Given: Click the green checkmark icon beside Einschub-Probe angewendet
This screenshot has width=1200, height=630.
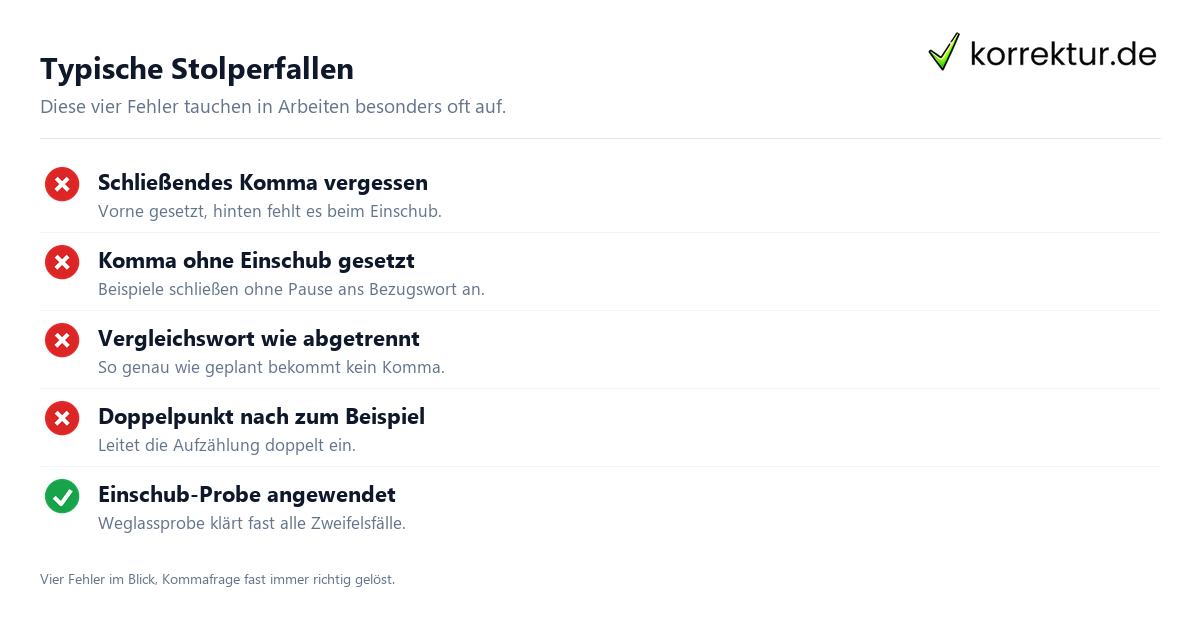Looking at the screenshot, I should pyautogui.click(x=62, y=496).
